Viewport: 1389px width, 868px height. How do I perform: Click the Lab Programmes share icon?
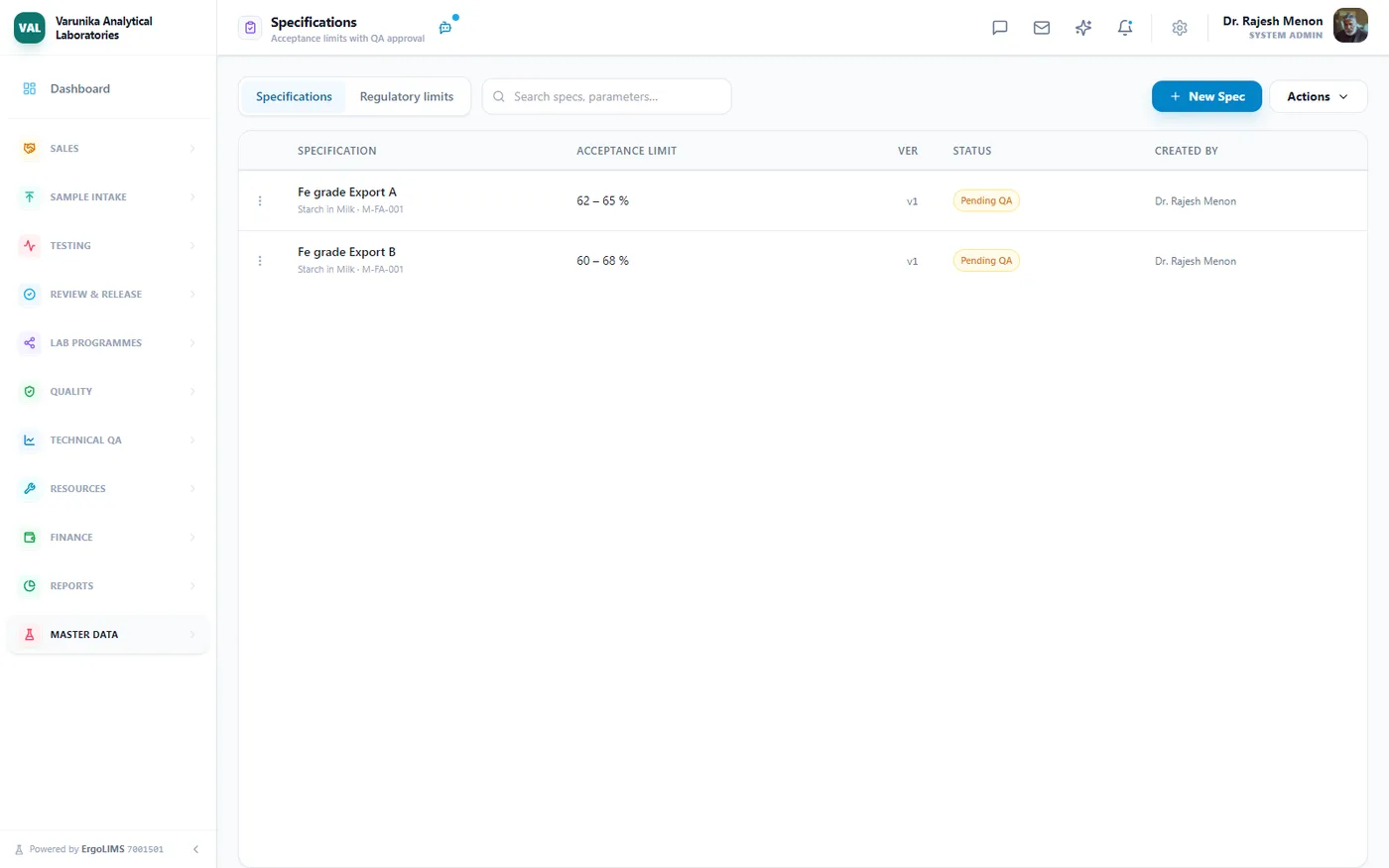click(30, 343)
